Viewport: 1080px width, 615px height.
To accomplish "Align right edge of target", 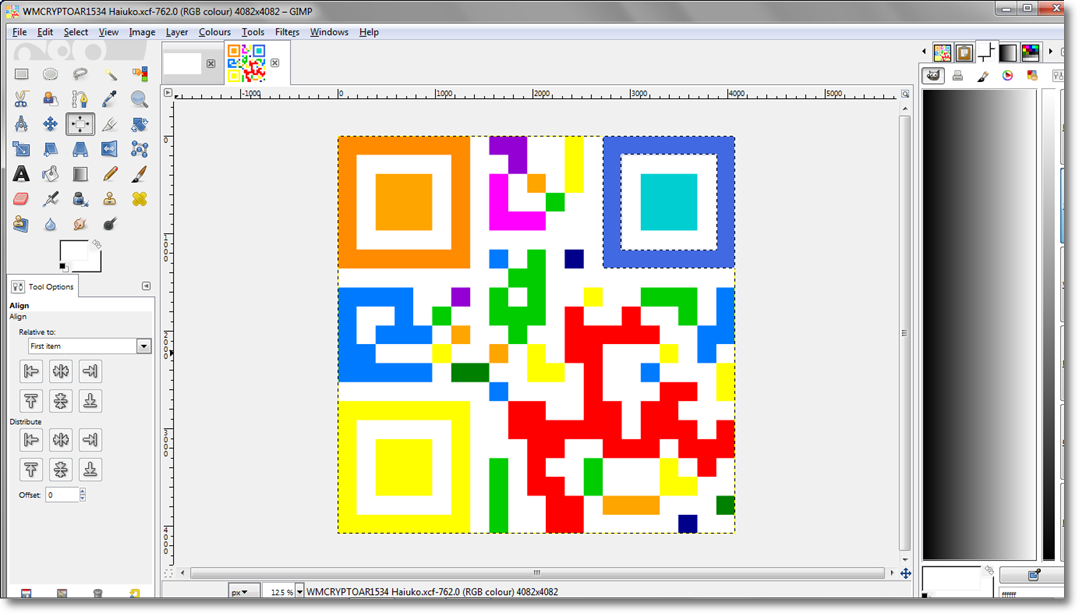I will (90, 371).
